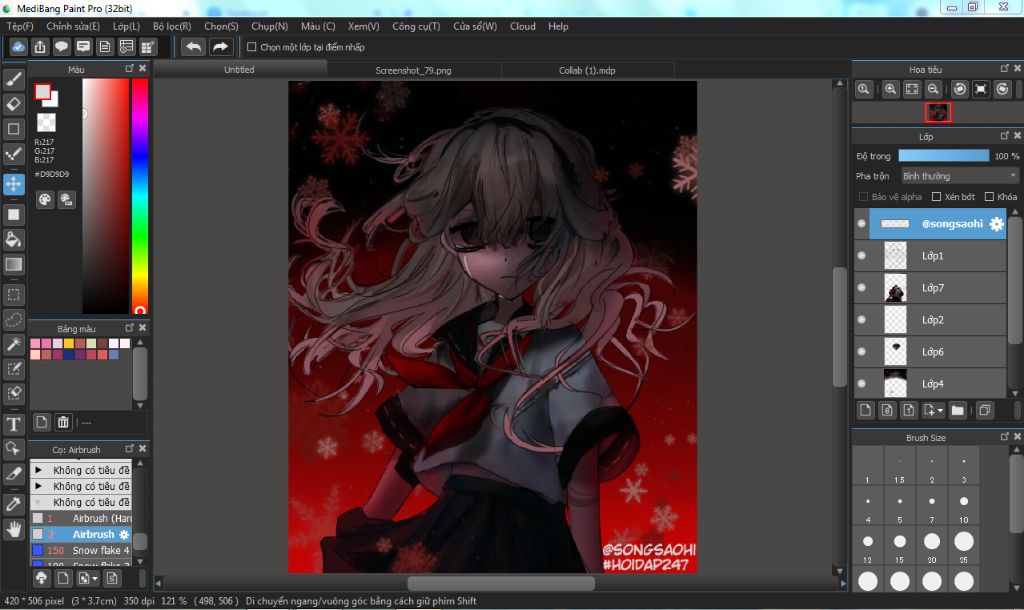Screen dimensions: 1024x610
Task: Expand the first 'Không có tiêu đề' brush group
Action: (38, 470)
